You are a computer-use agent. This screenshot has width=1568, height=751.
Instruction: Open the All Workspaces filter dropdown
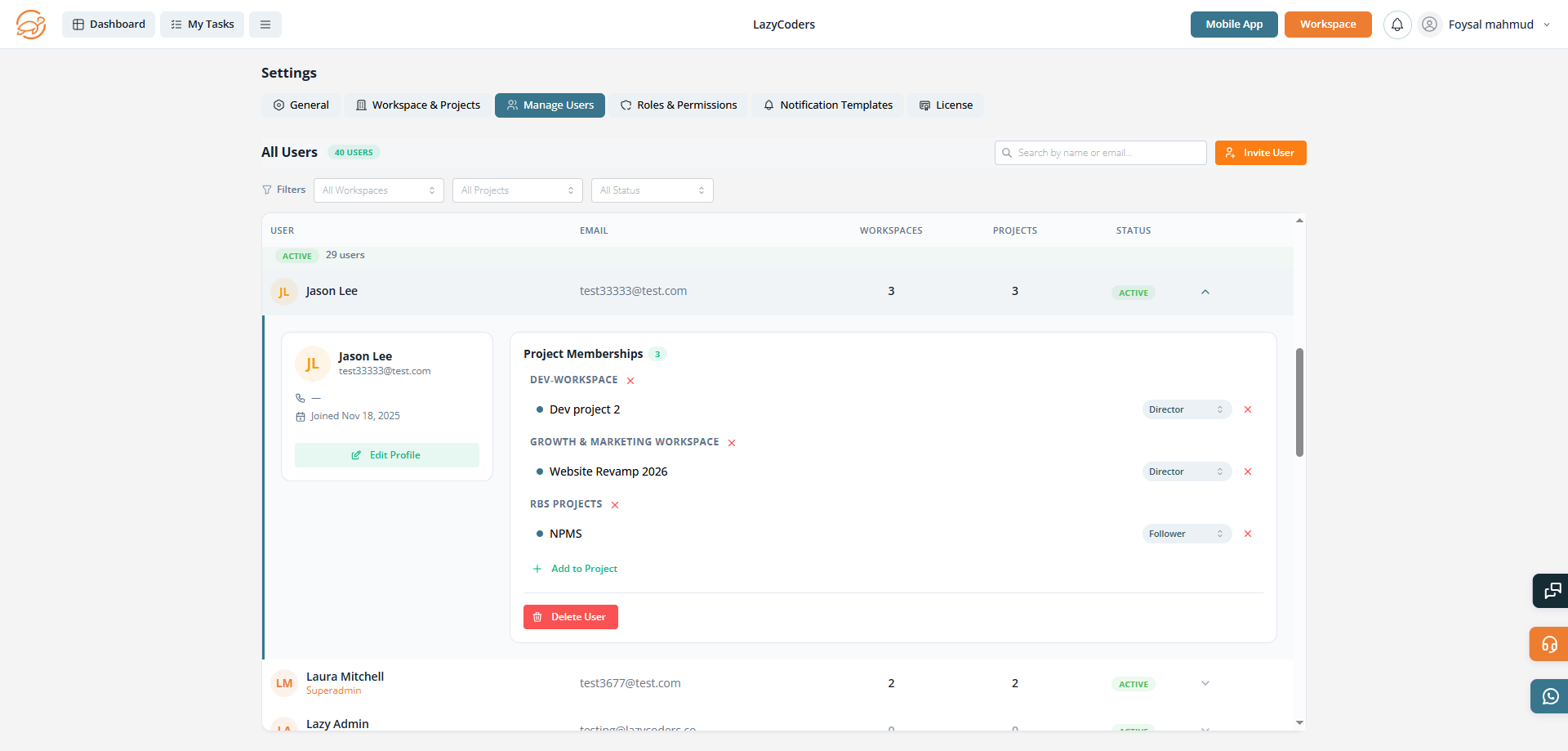(378, 190)
